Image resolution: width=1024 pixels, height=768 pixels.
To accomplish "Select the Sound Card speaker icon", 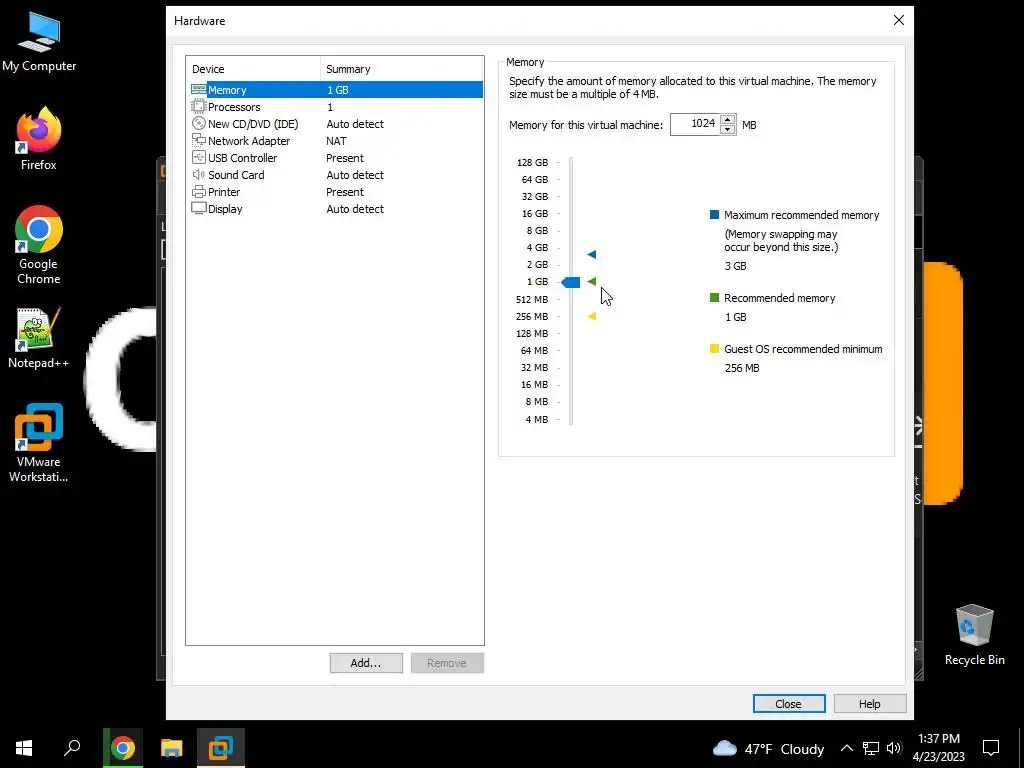I will pyautogui.click(x=199, y=174).
